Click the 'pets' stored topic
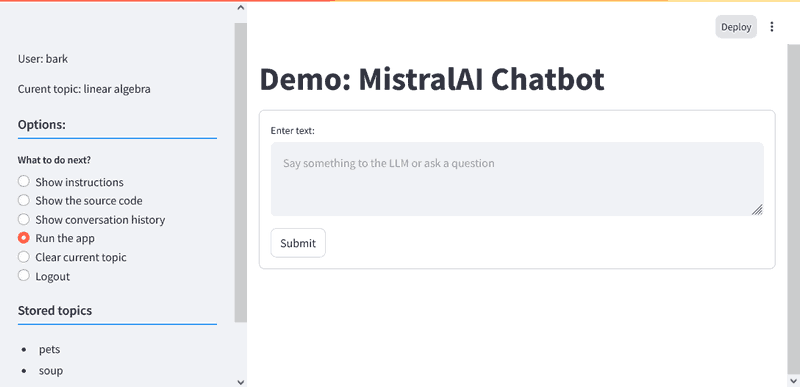Screen dimensions: 800x387 point(49,350)
